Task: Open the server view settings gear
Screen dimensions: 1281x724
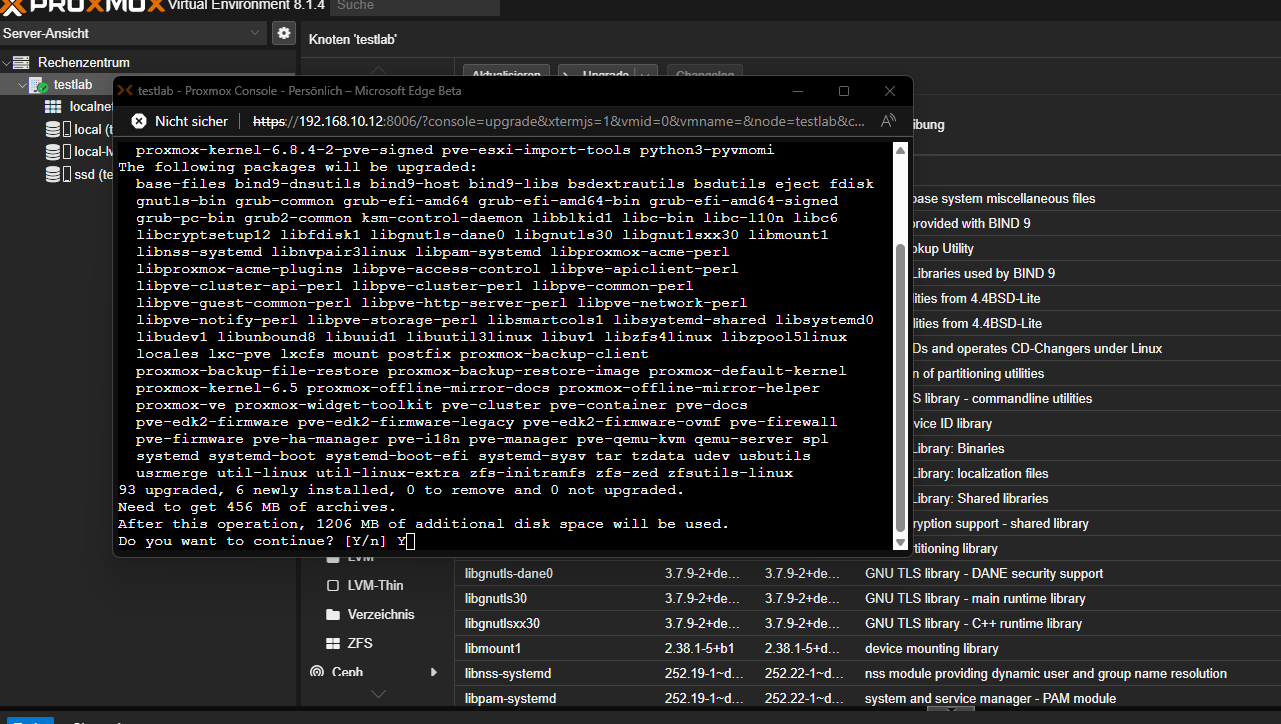Action: pyautogui.click(x=284, y=33)
